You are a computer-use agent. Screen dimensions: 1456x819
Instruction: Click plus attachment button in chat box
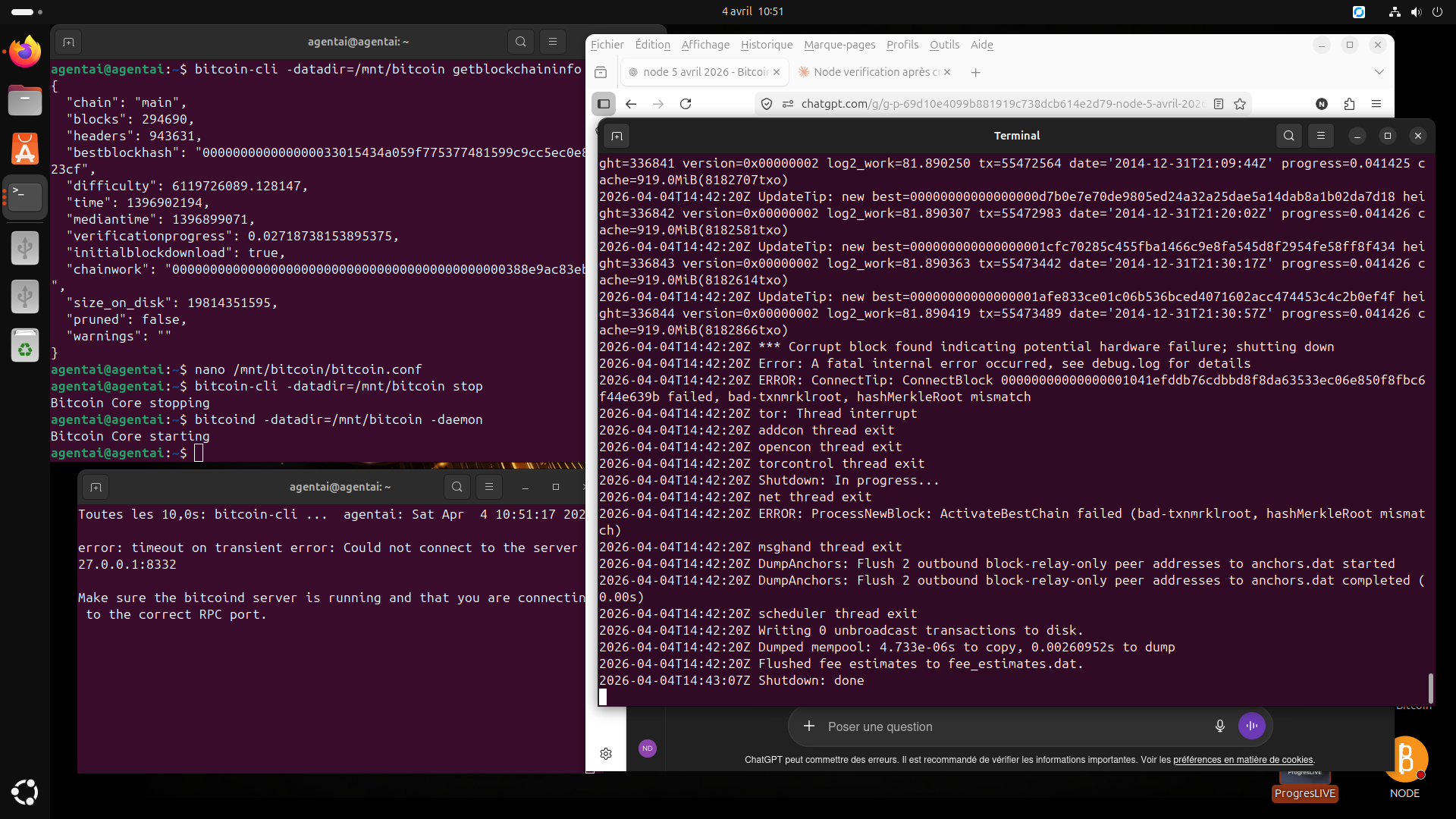coord(809,726)
